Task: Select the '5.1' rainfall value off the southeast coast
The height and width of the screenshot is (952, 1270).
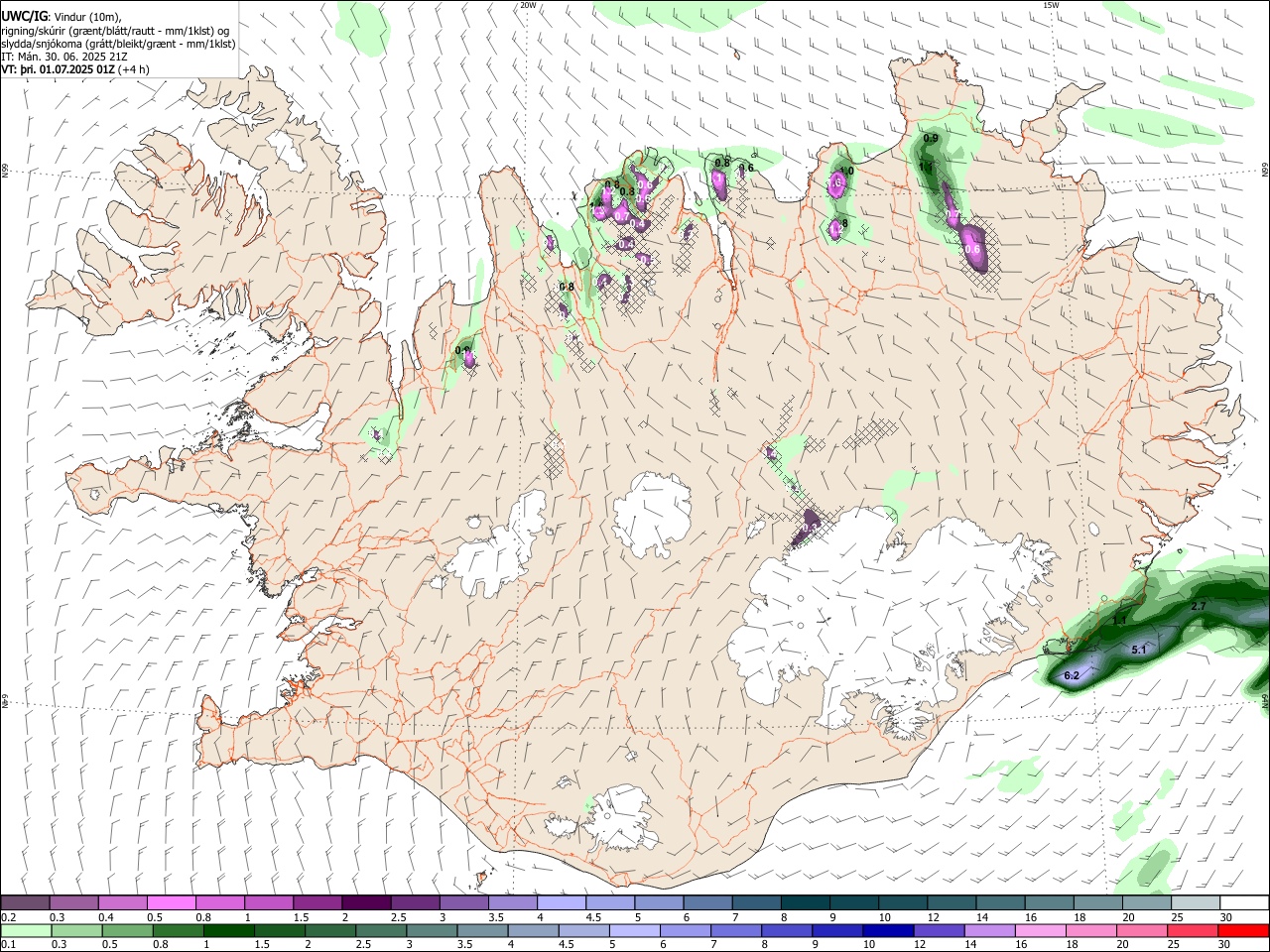Action: (1139, 651)
